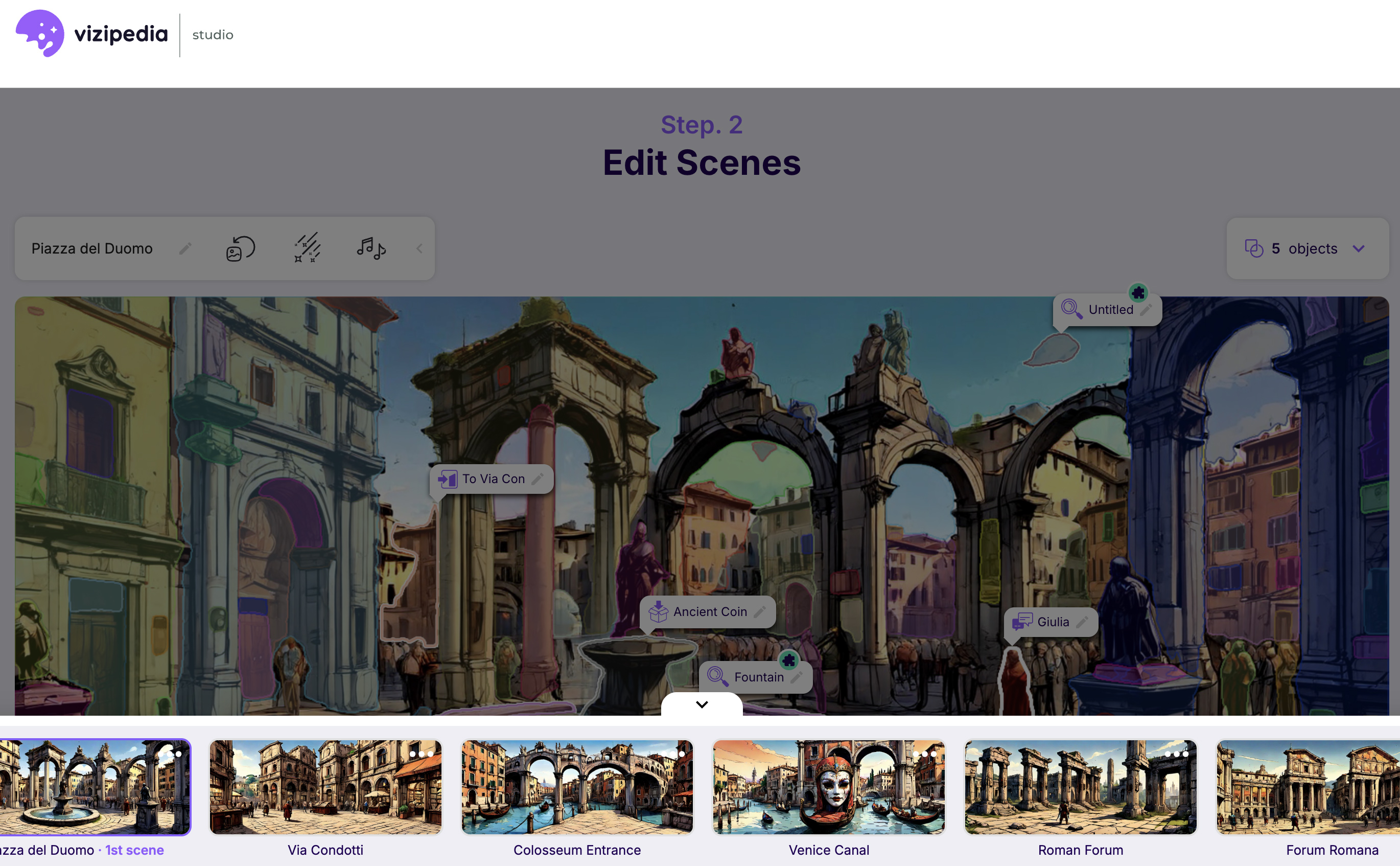Click the Vizipedia logo
The height and width of the screenshot is (866, 1400).
point(91,34)
